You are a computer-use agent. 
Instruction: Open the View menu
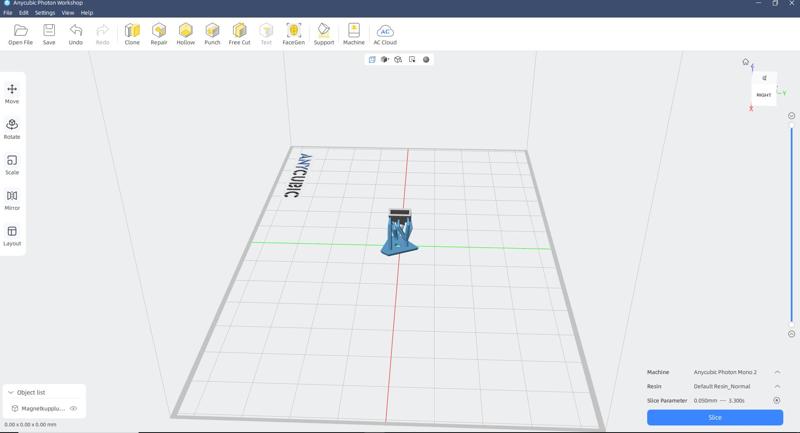68,13
